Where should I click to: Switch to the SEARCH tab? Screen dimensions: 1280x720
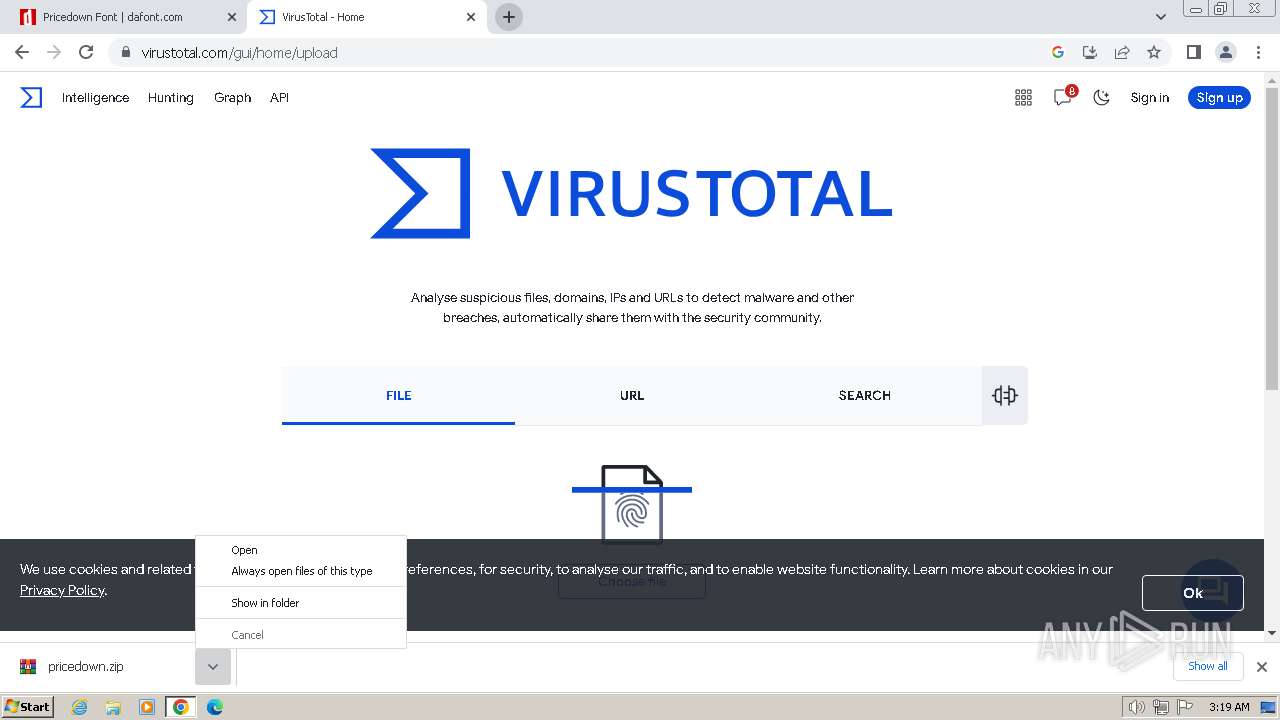(x=864, y=395)
